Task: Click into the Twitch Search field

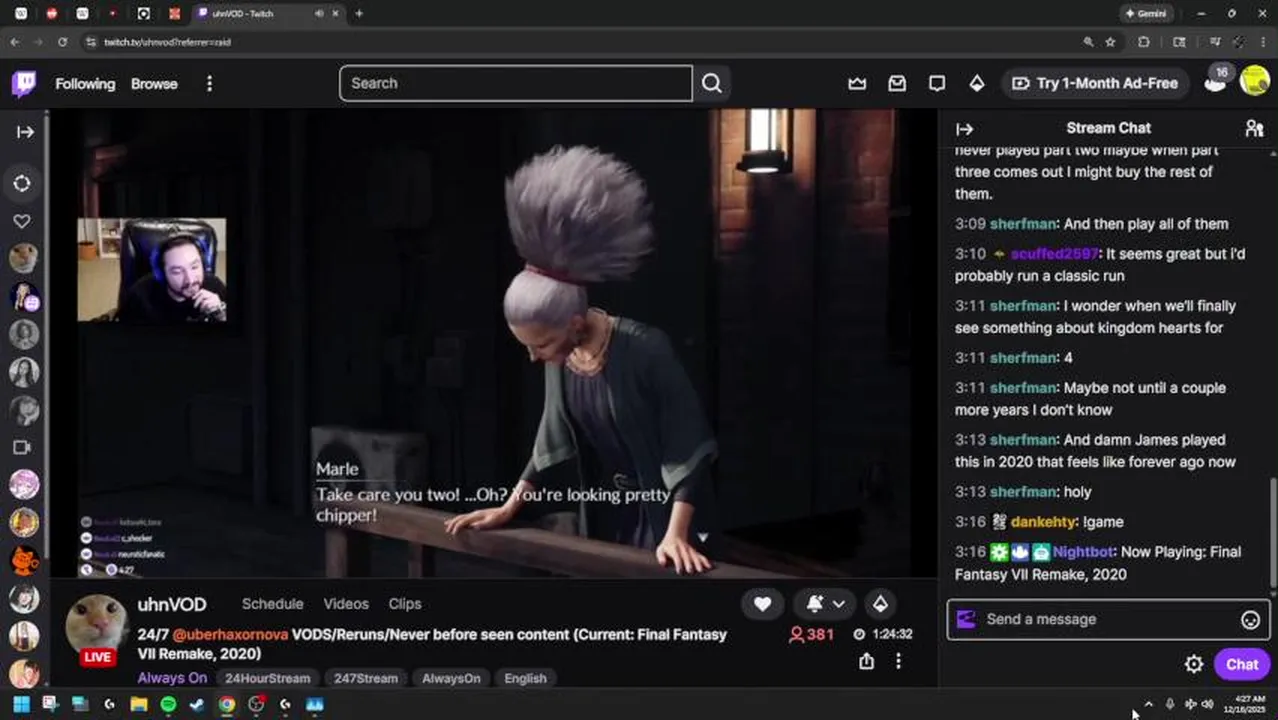Action: 516,83
